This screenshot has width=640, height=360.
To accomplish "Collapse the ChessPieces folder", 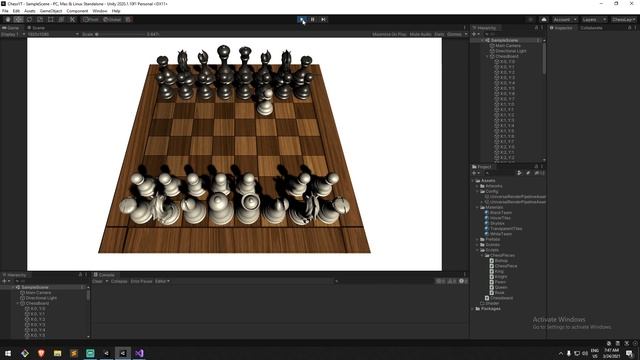I will (482, 255).
